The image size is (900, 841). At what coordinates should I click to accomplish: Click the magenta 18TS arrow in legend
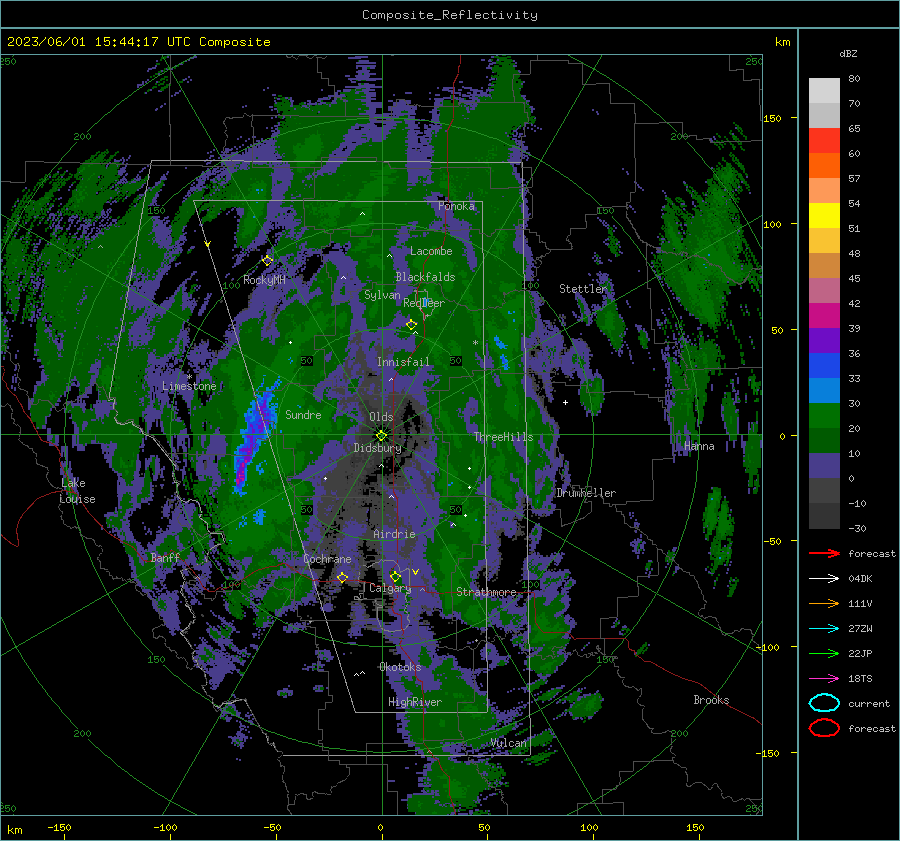824,679
